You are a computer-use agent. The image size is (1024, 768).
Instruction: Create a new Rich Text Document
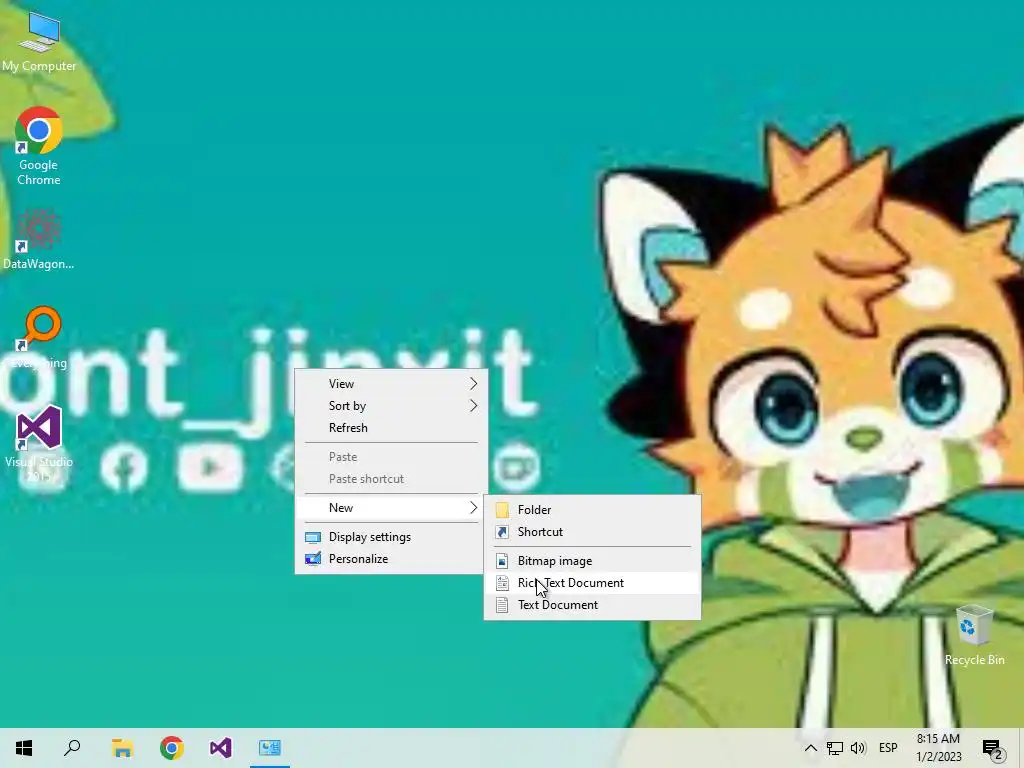(x=592, y=583)
